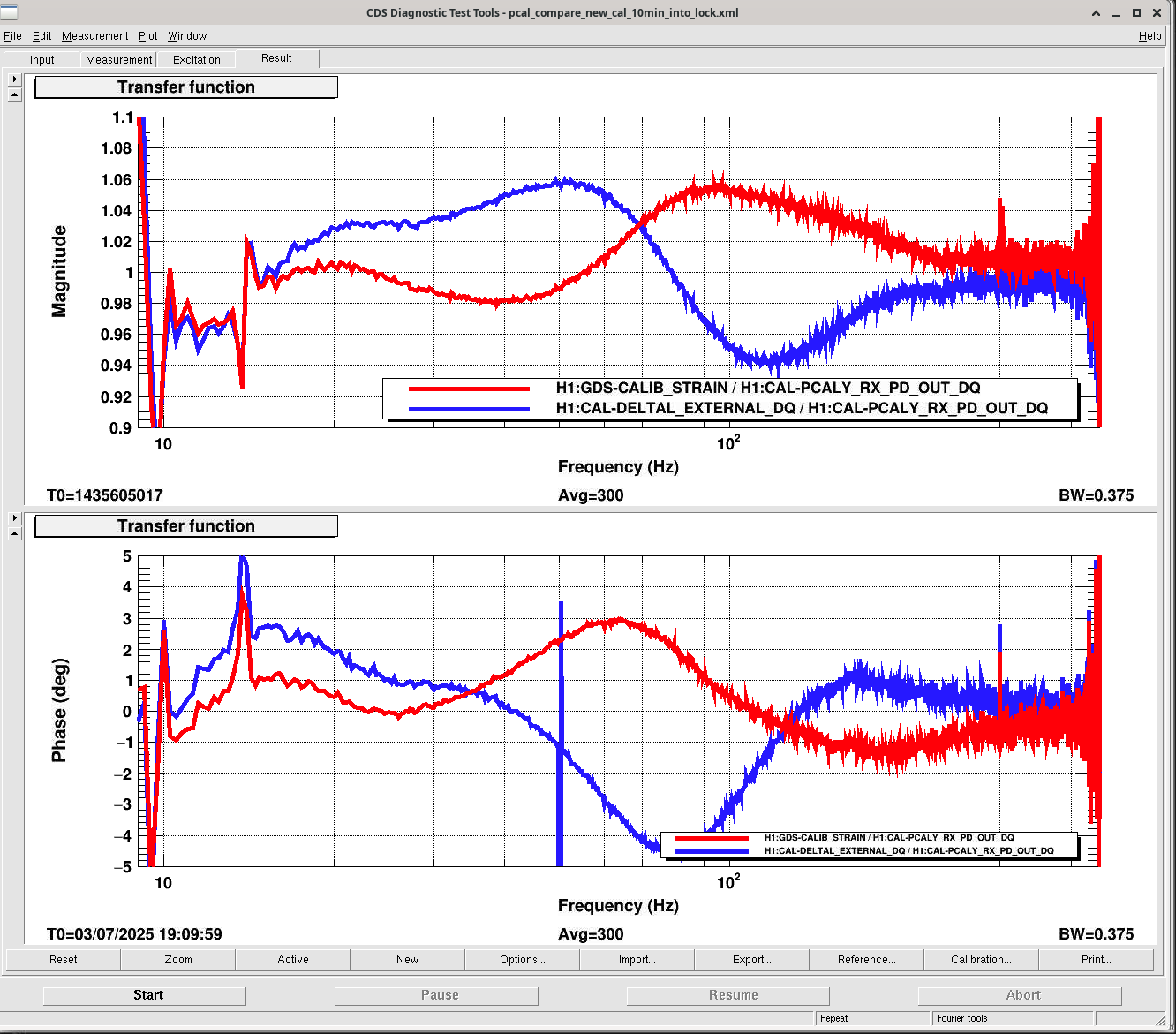This screenshot has width=1176, height=1034.
Task: Click the New button
Action: click(x=408, y=960)
